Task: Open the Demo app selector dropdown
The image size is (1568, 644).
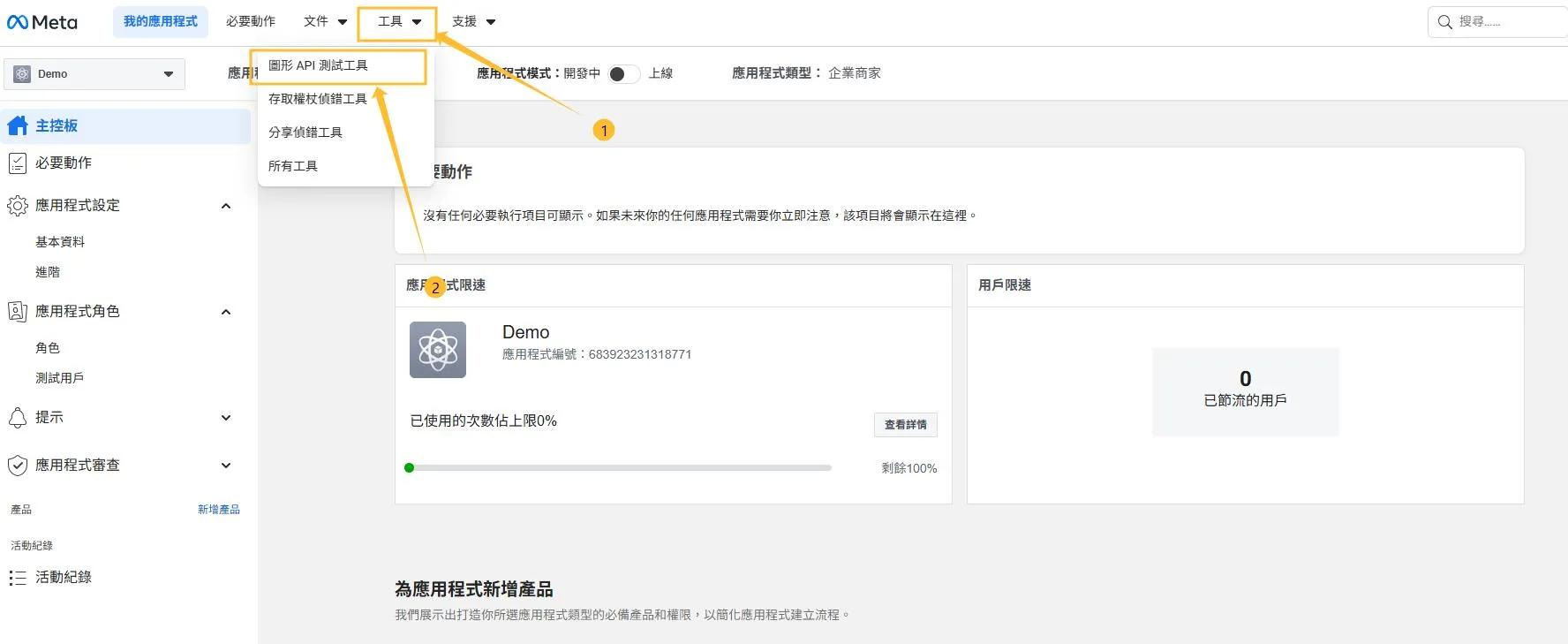Action: (94, 74)
